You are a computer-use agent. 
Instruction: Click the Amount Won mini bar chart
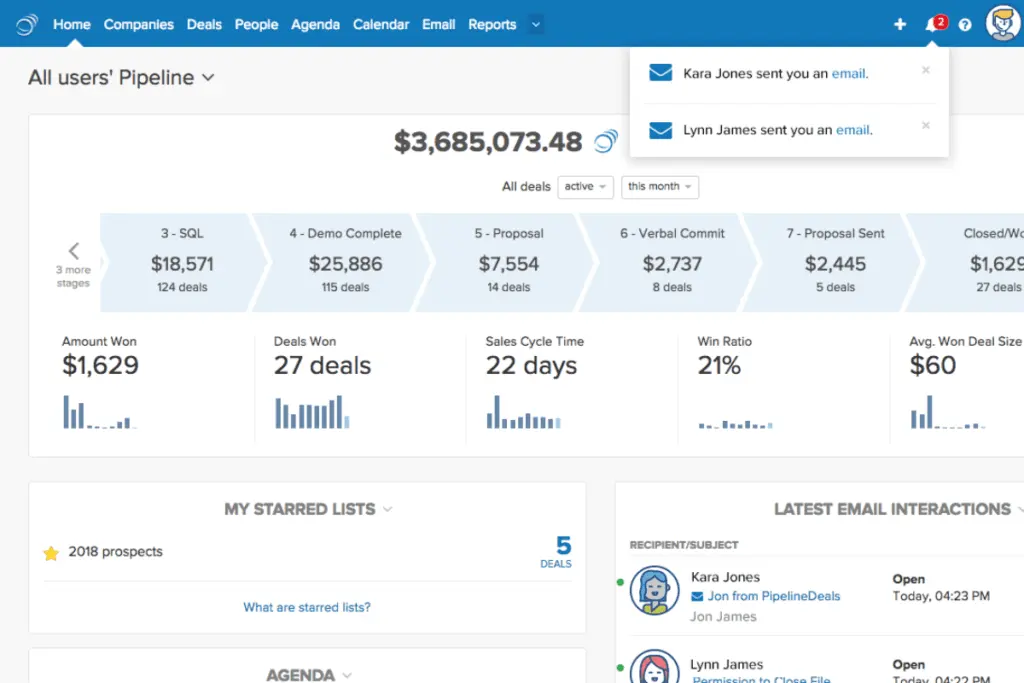[x=99, y=412]
